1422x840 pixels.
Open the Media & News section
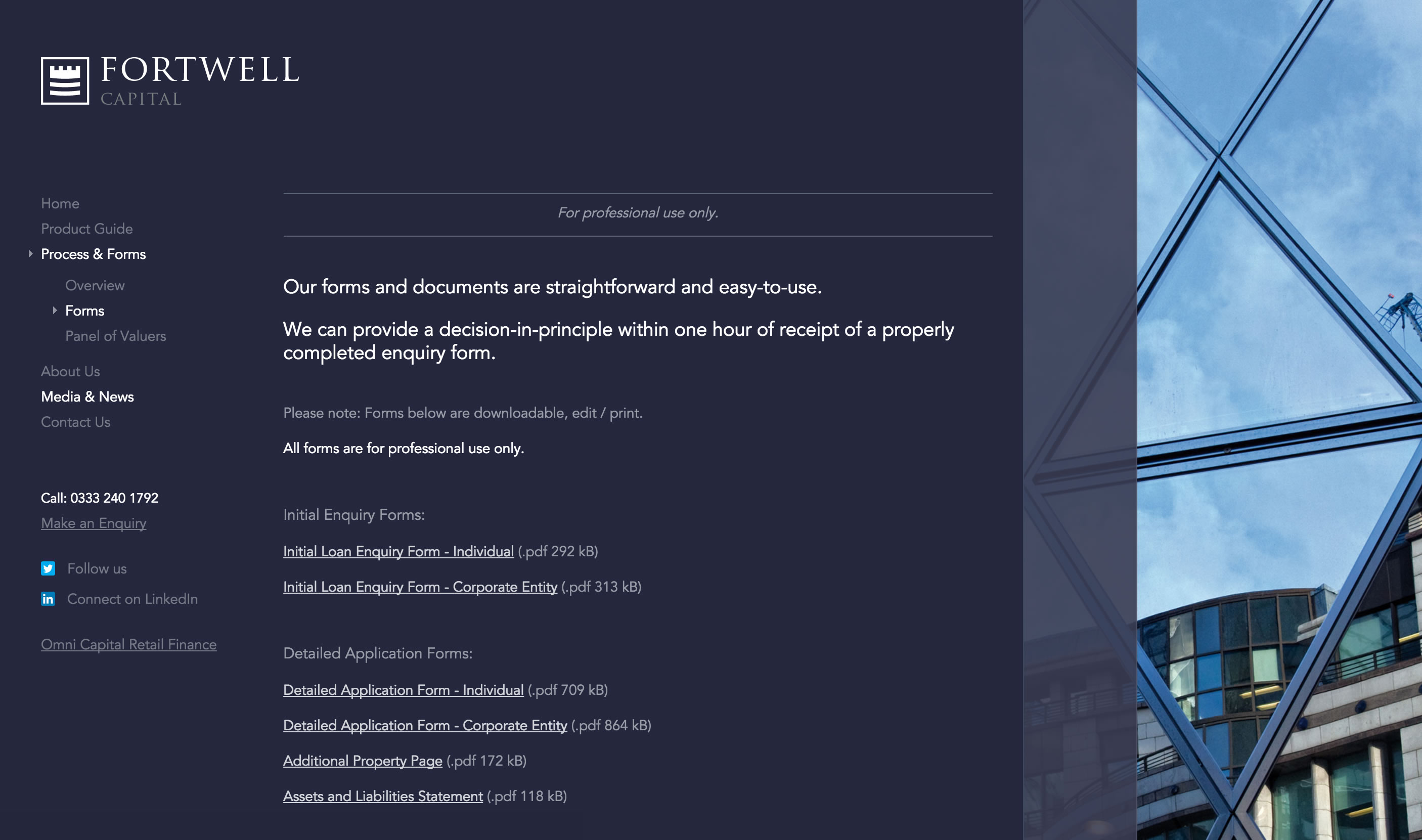point(87,397)
